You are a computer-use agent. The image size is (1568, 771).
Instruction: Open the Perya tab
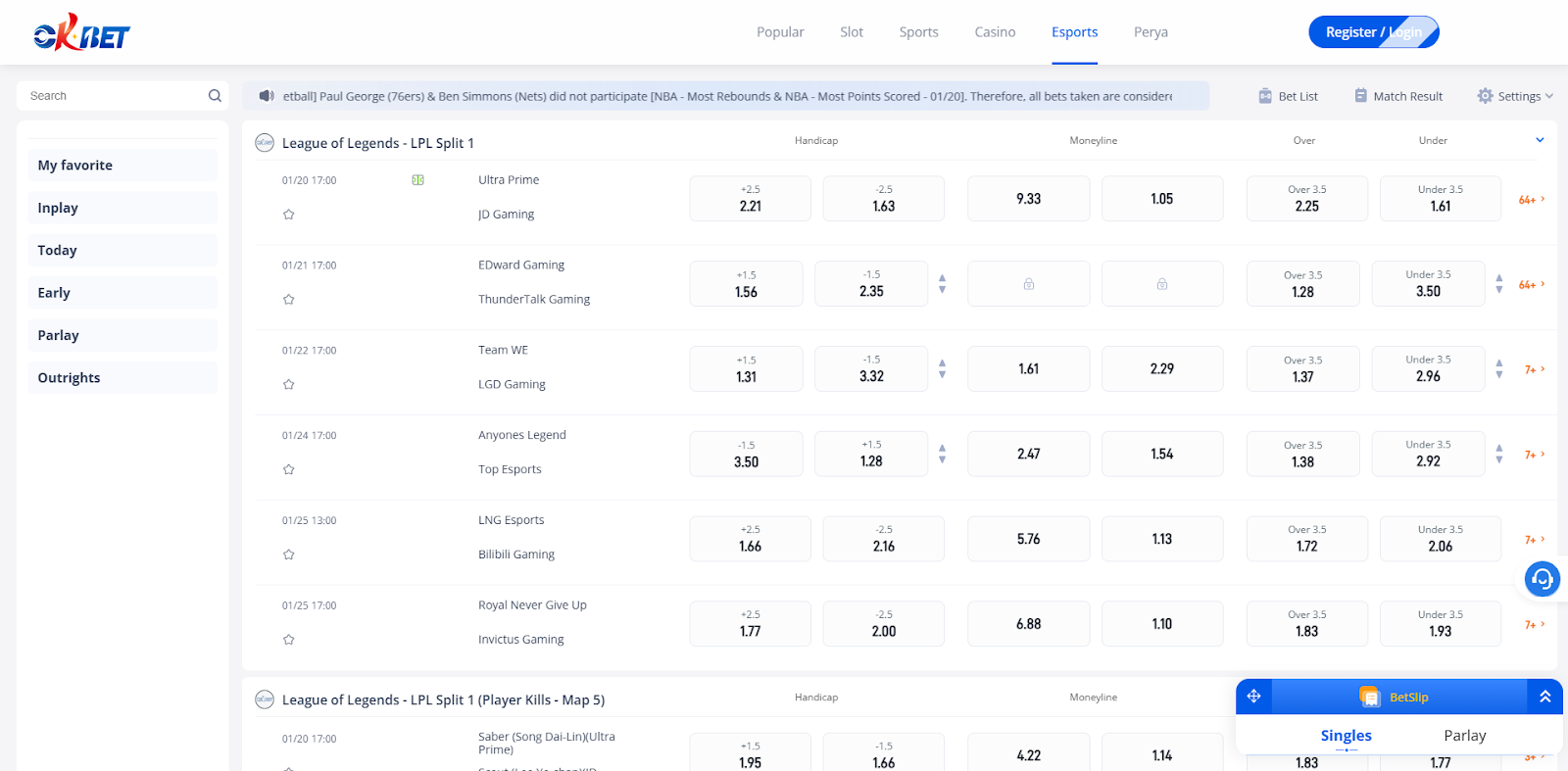pos(1151,32)
